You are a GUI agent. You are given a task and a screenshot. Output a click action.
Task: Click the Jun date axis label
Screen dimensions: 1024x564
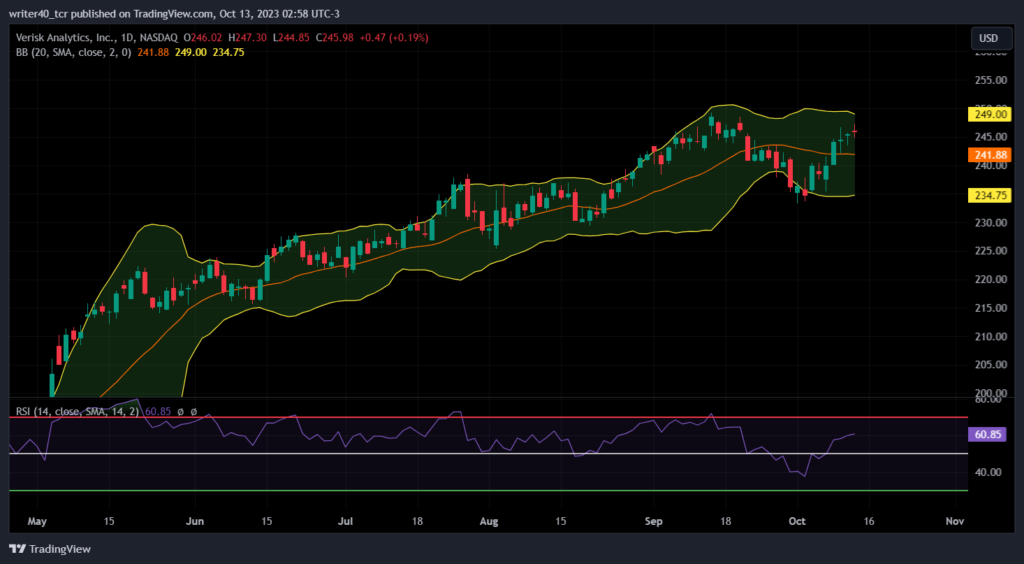click(195, 522)
